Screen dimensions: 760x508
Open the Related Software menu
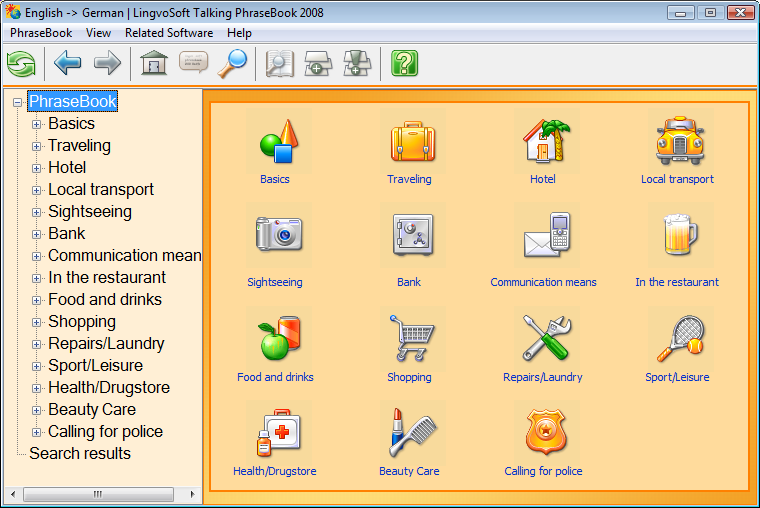click(169, 33)
